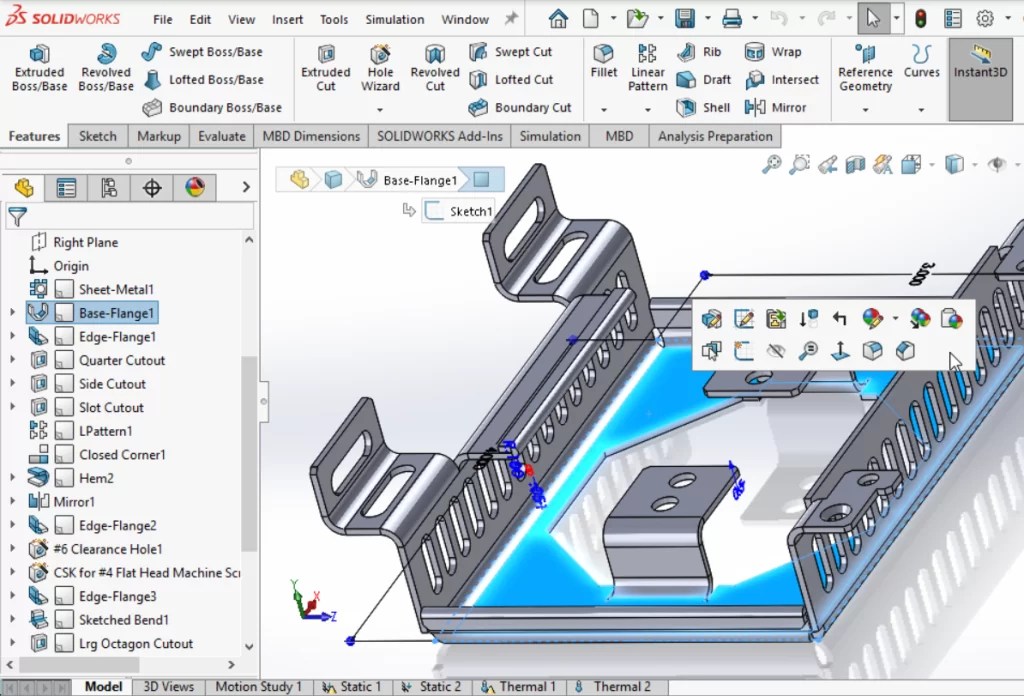
Task: Open Appearances icon in context toolbar
Action: [x=872, y=319]
